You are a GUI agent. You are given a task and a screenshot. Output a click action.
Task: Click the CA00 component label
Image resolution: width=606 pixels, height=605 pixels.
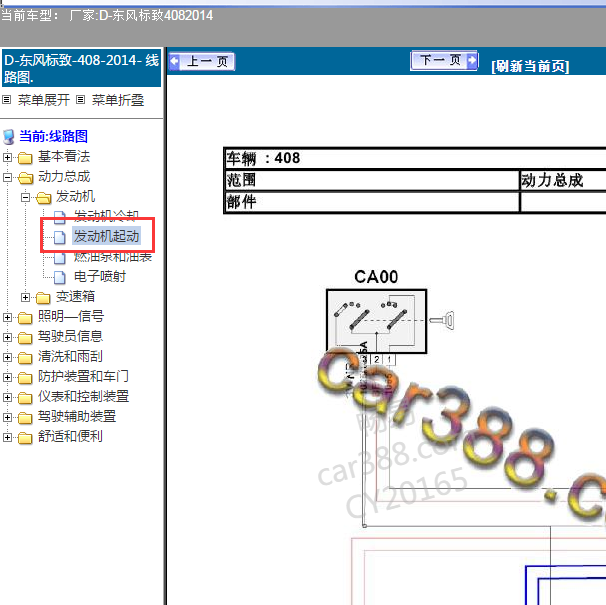point(376,277)
